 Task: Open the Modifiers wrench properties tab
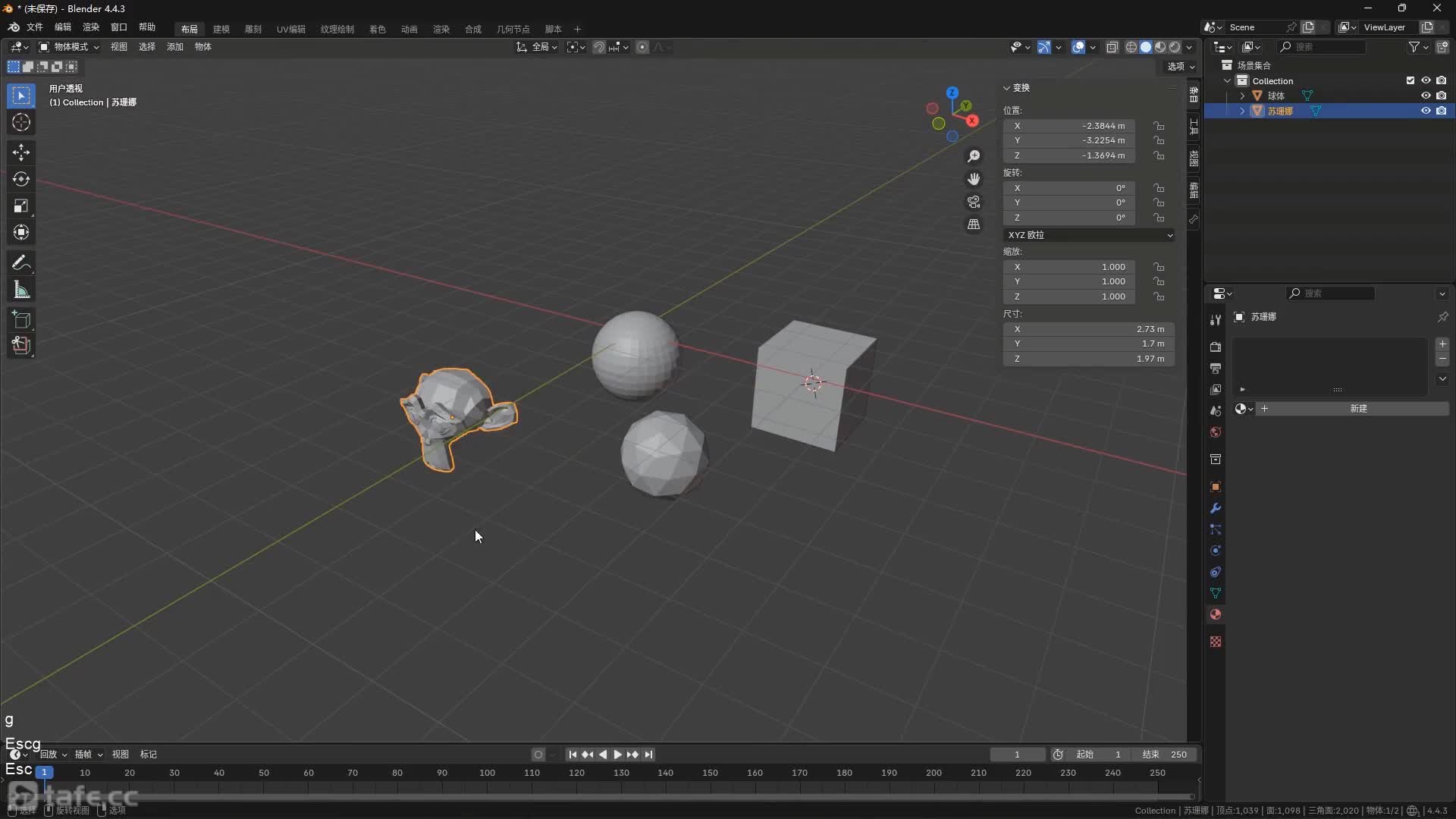(1216, 509)
